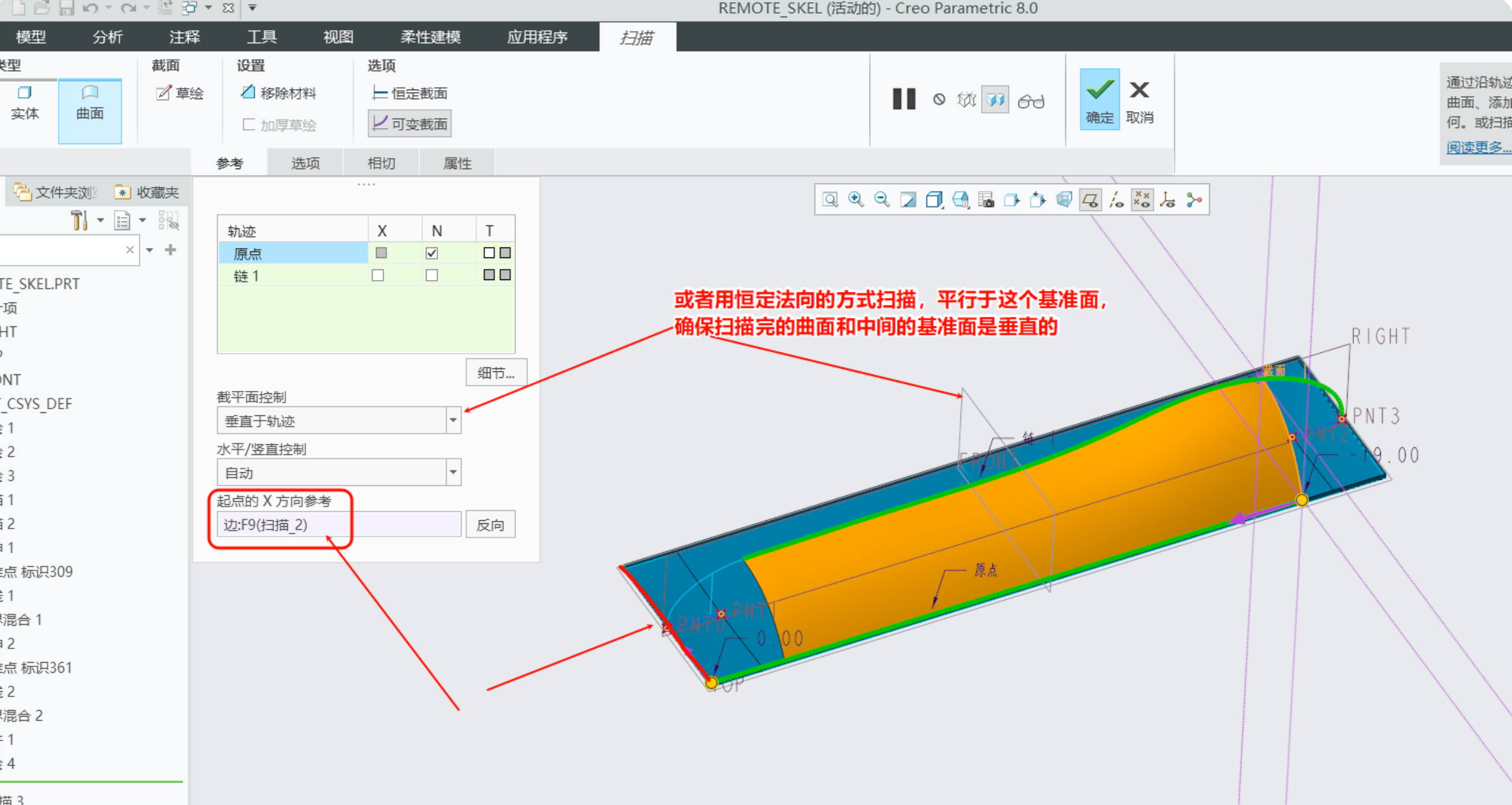The image size is (1512, 805).
Task: Click the 反向 button
Action: click(490, 524)
